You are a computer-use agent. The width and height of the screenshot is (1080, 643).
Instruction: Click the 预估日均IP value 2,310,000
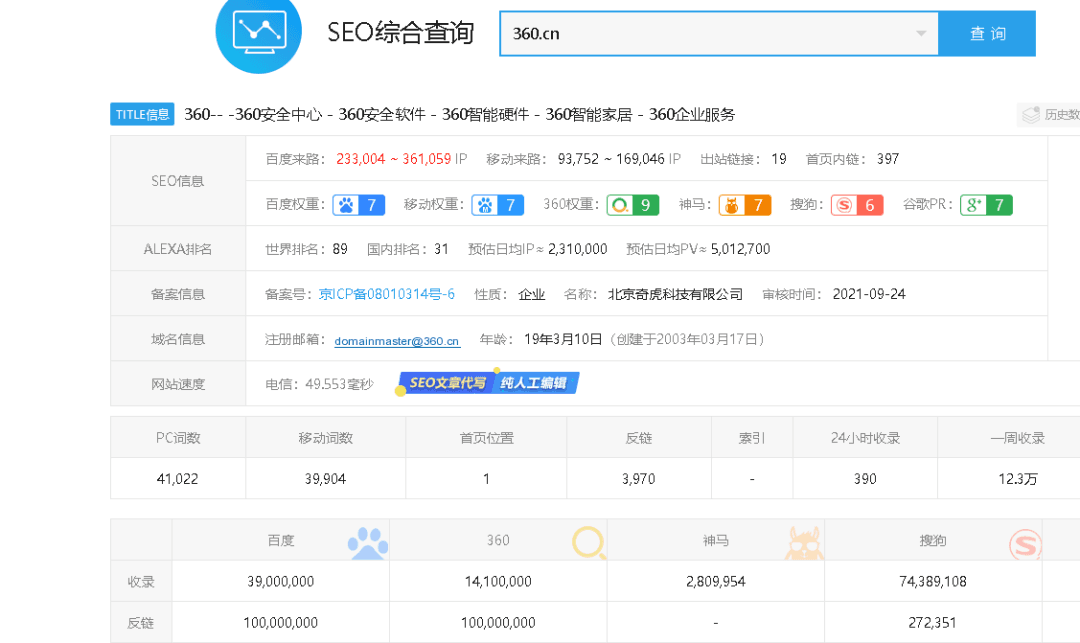[x=578, y=249]
